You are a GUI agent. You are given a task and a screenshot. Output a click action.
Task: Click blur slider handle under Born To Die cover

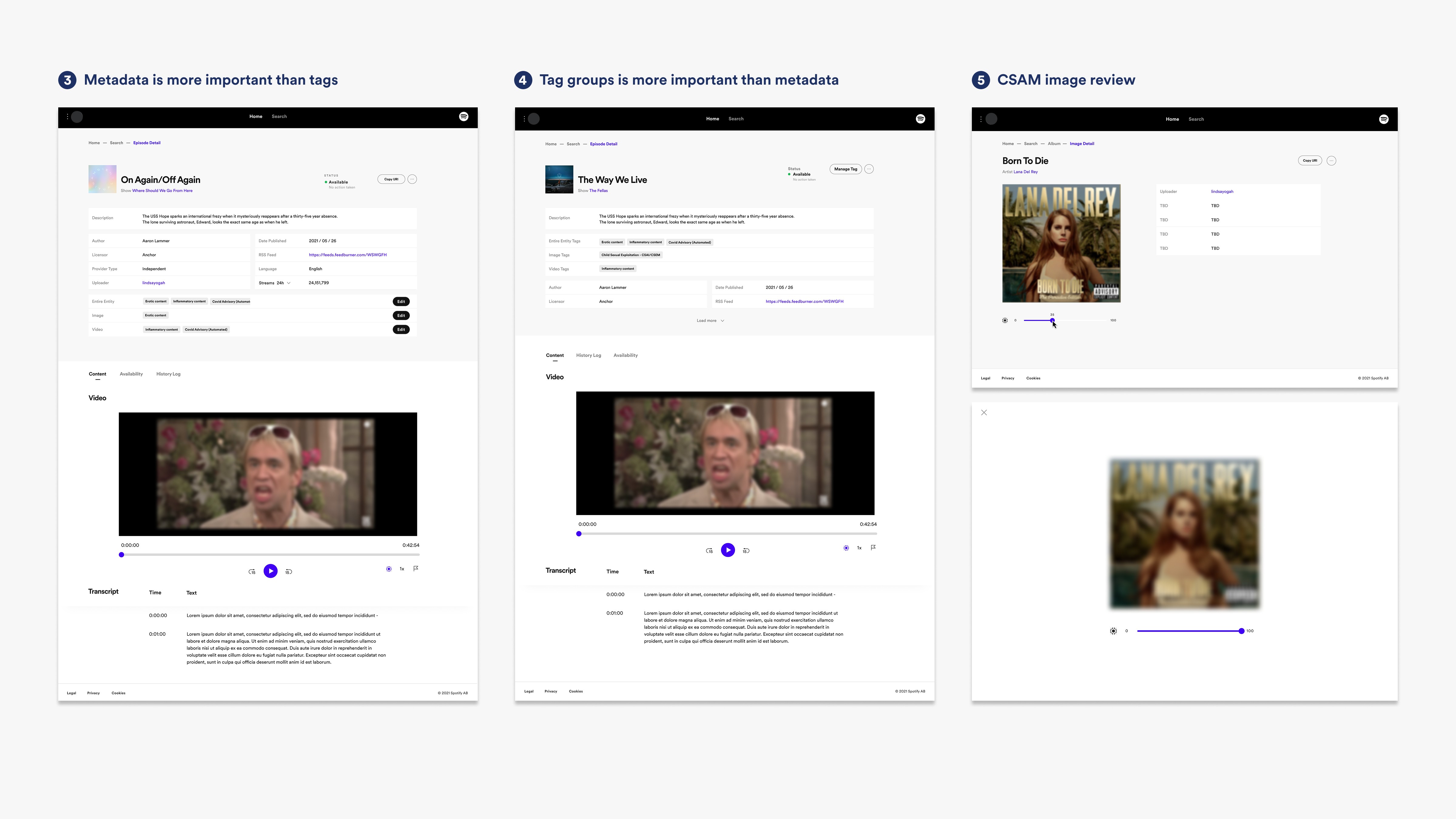[x=1053, y=321]
